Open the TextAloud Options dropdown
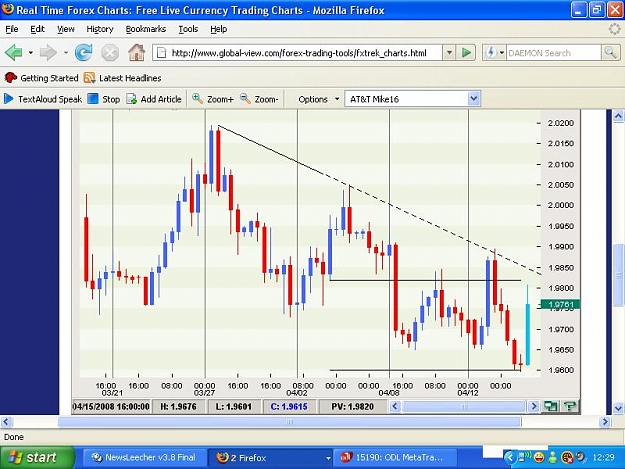 click(319, 99)
